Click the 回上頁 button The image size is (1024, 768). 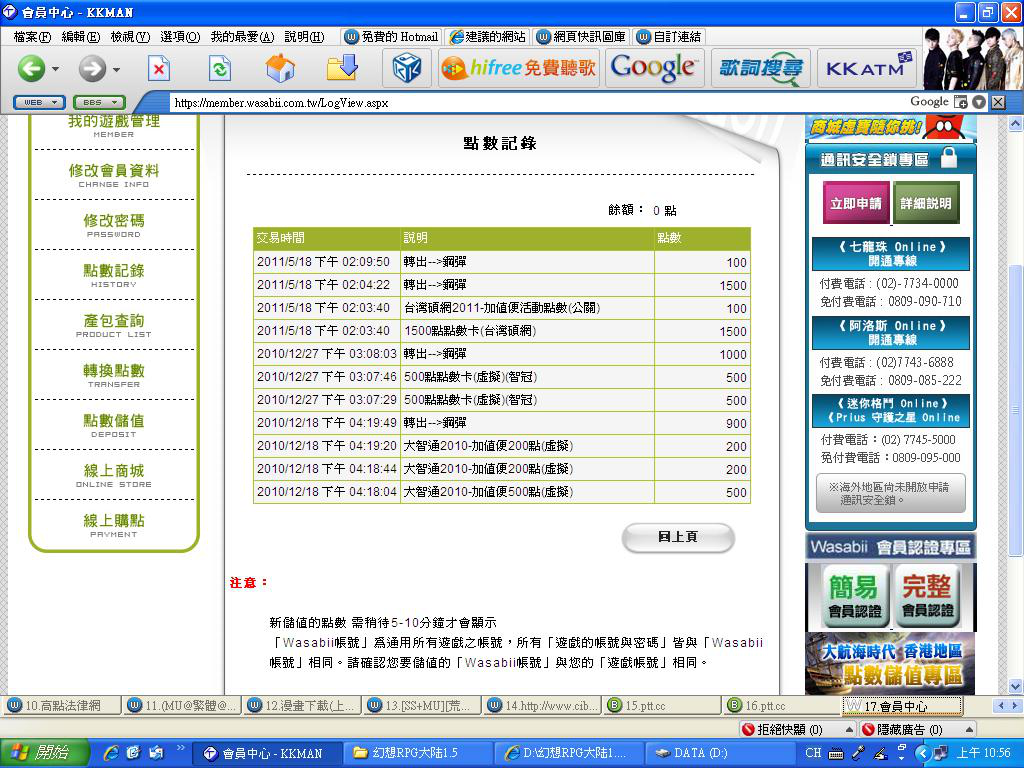[678, 537]
